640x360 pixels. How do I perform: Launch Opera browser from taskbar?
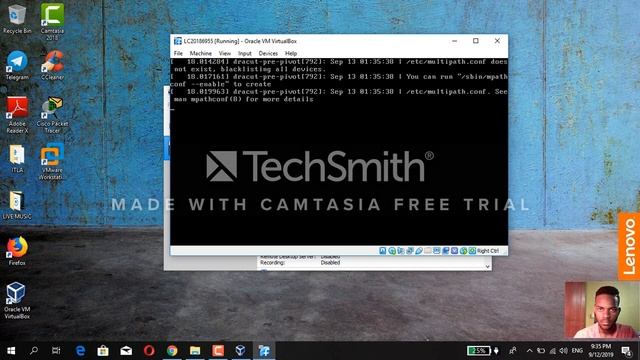click(149, 351)
